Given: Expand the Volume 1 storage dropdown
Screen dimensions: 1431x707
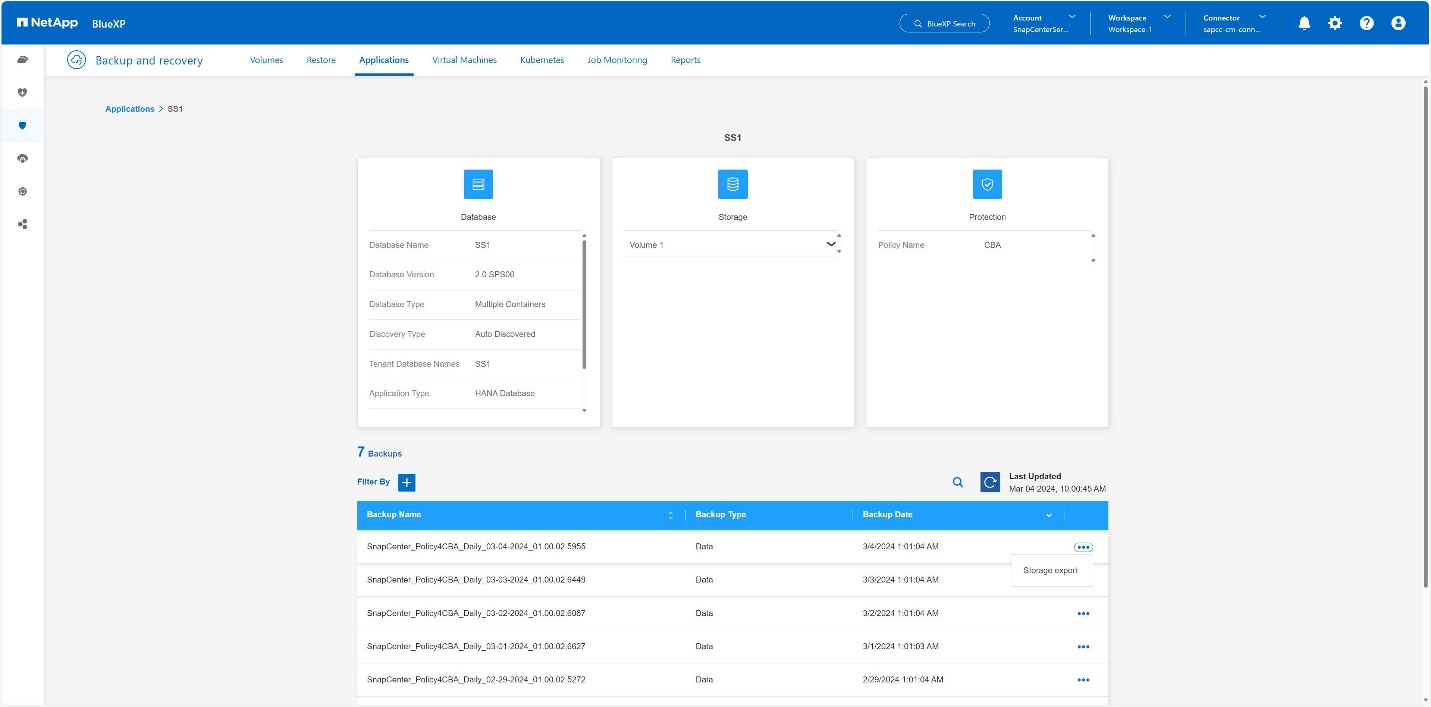Looking at the screenshot, I should tap(830, 244).
